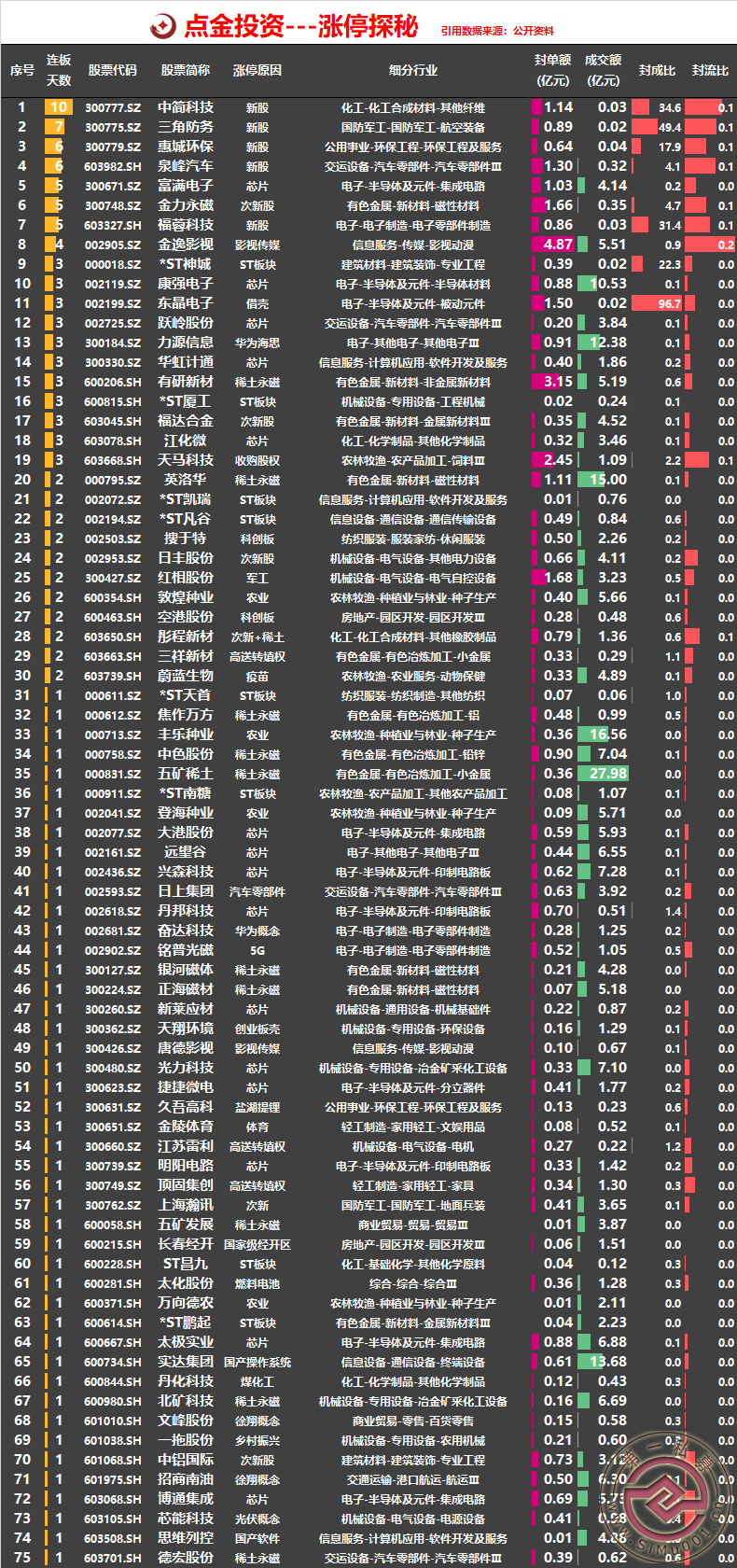Image resolution: width=737 pixels, height=1568 pixels.
Task: Click stock code 300779.SZ
Action: pyautogui.click(x=113, y=147)
